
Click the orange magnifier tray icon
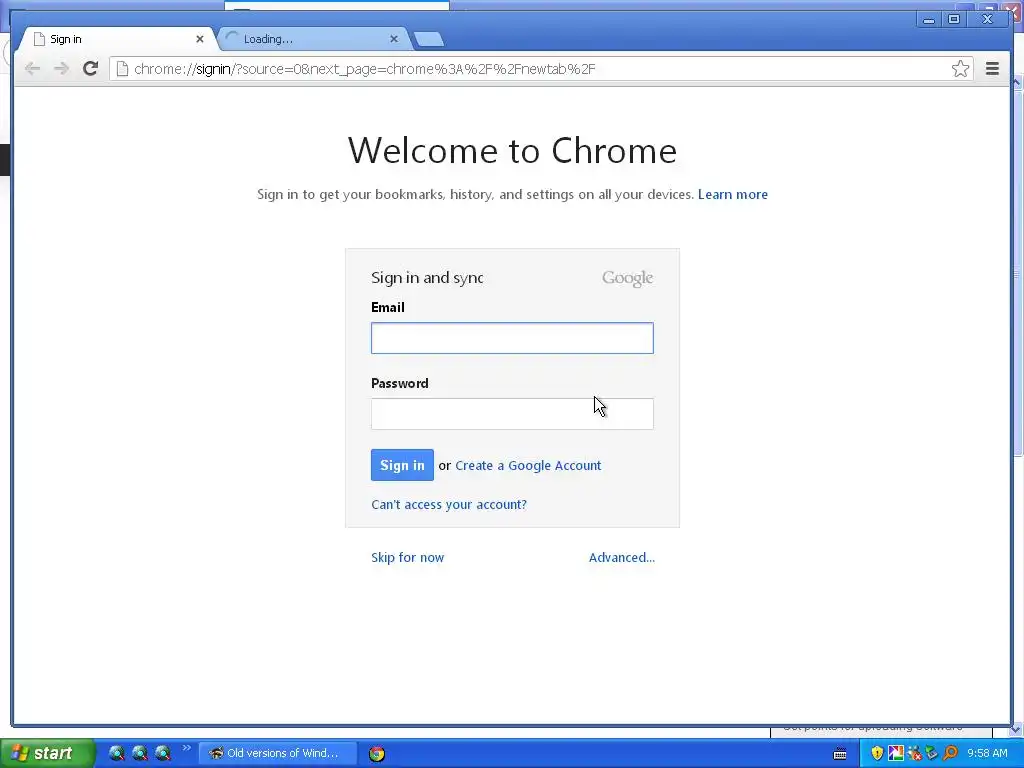coord(950,753)
